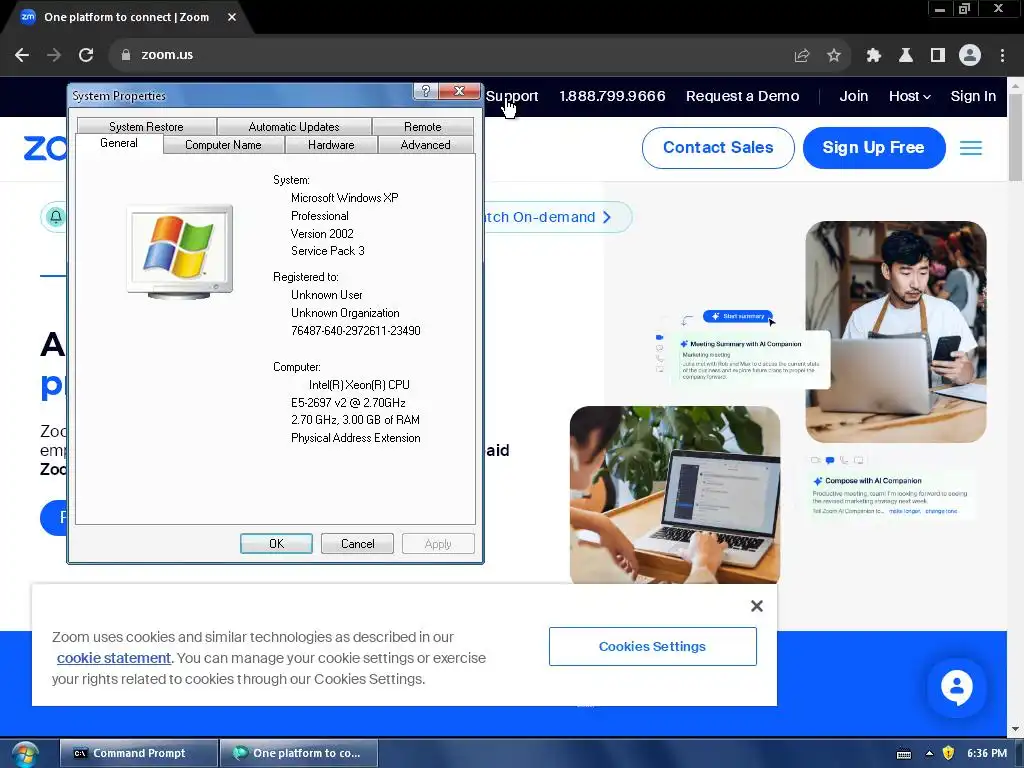Click Physical Address Extension text
The image size is (1024, 768).
click(x=355, y=438)
